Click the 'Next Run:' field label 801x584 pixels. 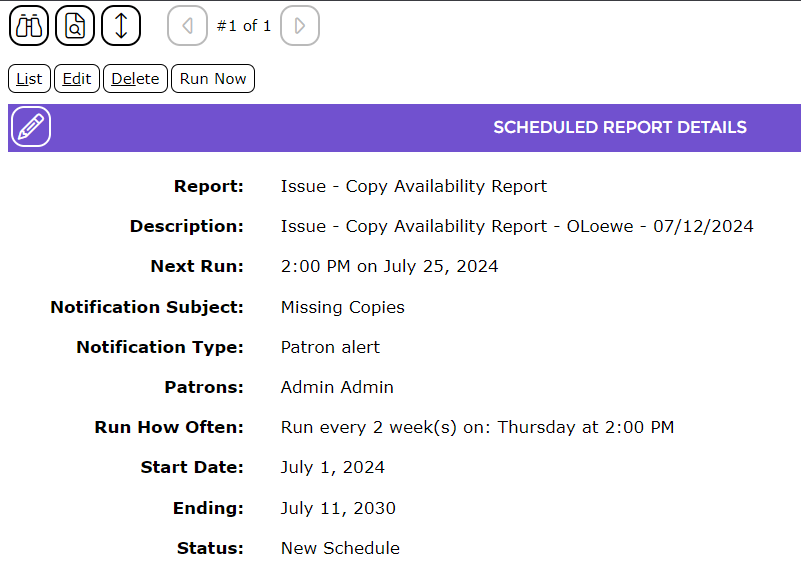pyautogui.click(x=197, y=266)
